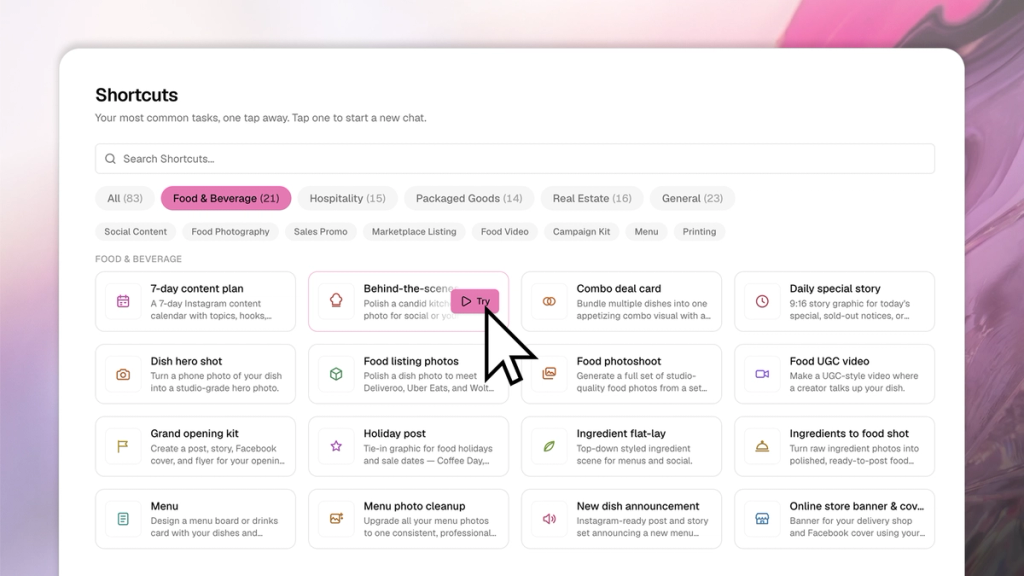The image size is (1024, 576).
Task: Click the 'Design a menu board' description
Action: 214,527
